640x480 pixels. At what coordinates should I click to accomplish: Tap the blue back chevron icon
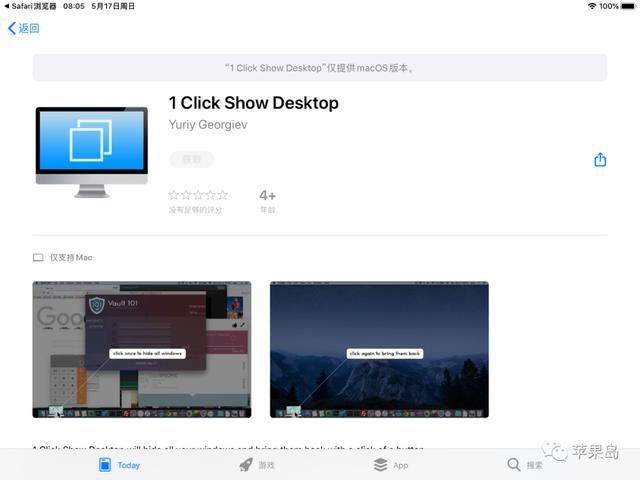pos(12,28)
